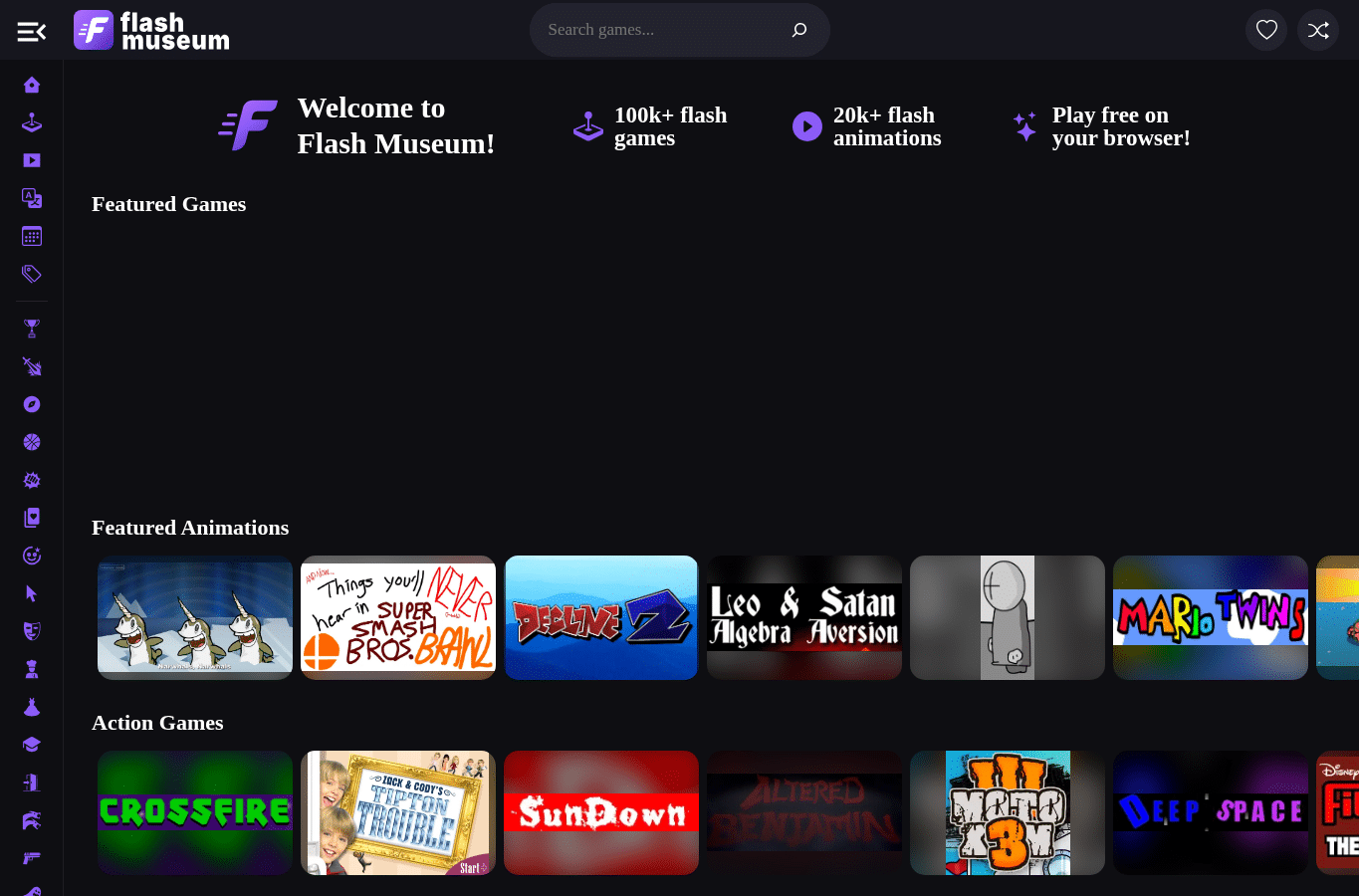Viewport: 1359px width, 896px height.
Task: Click the Featured Animations heading
Action: tap(190, 528)
